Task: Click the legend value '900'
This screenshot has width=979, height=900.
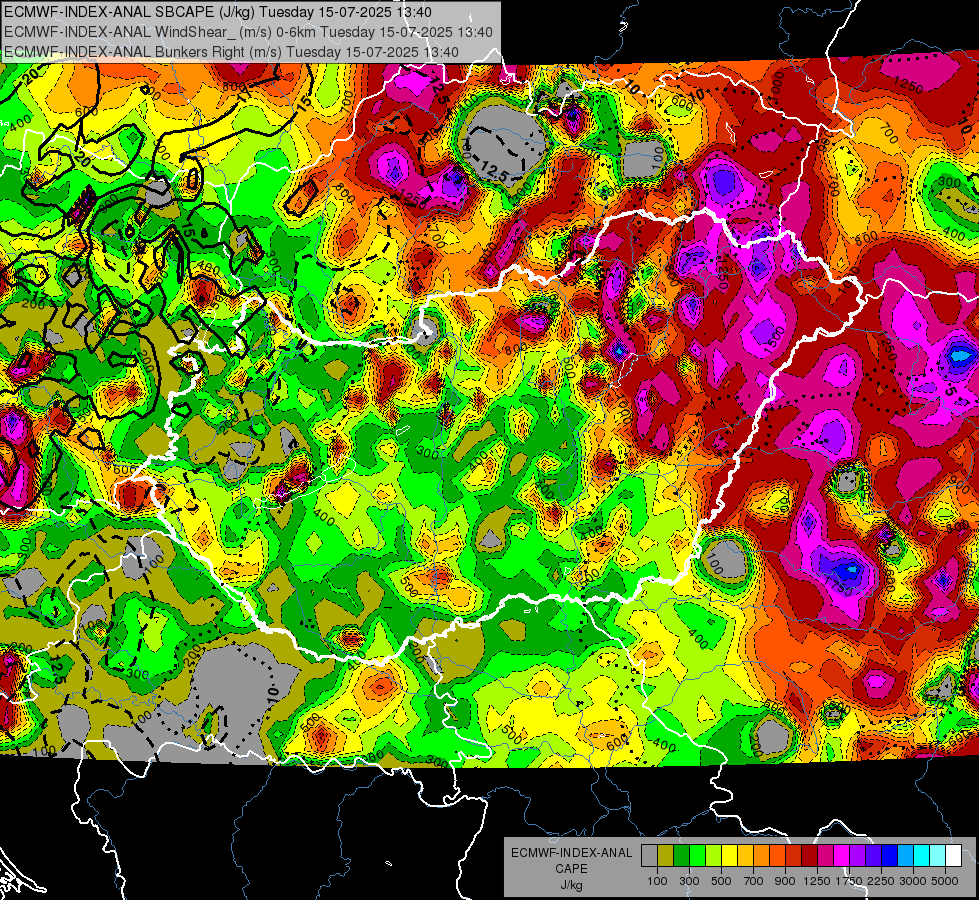Action: pyautogui.click(x=785, y=881)
